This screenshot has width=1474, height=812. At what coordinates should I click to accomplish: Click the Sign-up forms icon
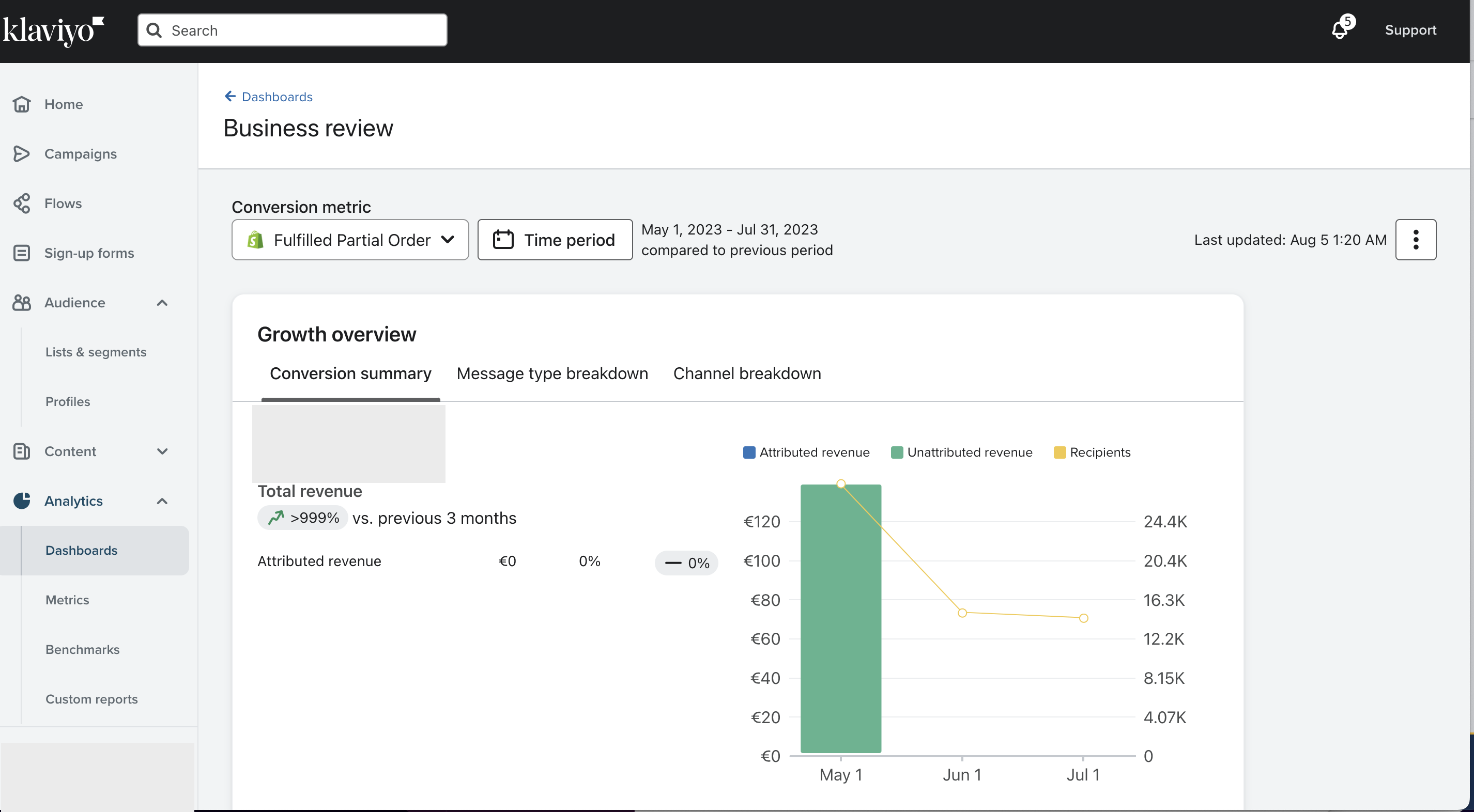pyautogui.click(x=22, y=253)
